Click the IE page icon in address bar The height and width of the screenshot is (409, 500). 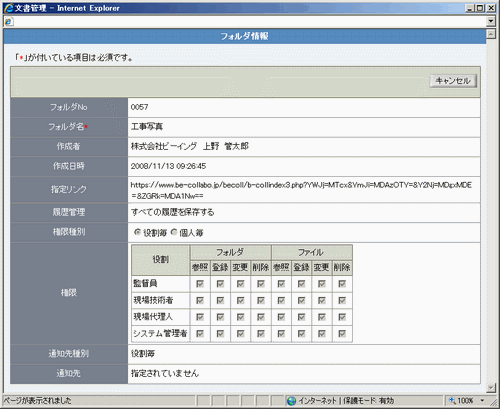pyautogui.click(x=8, y=22)
